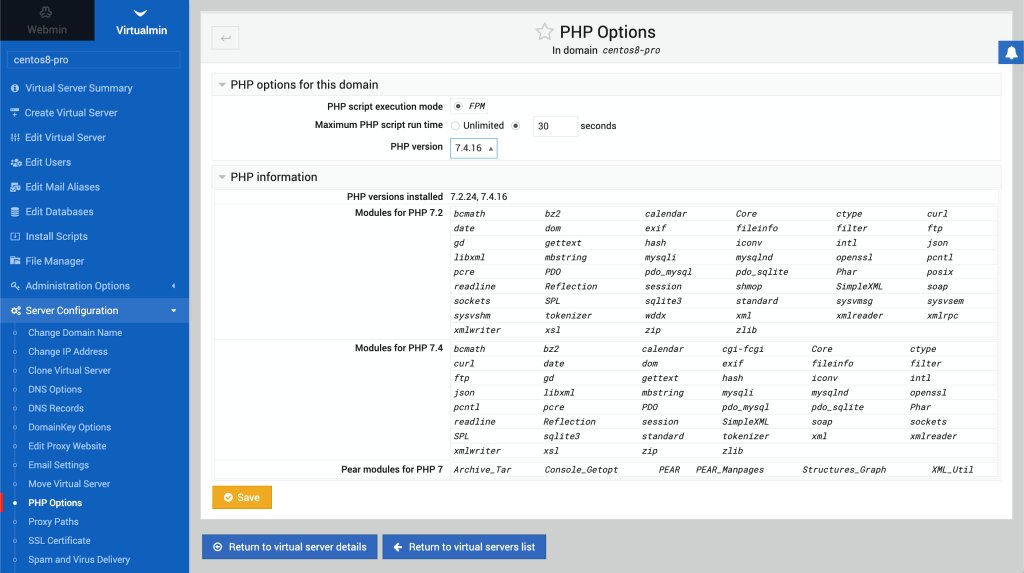Open Email Settings link

tap(58, 465)
